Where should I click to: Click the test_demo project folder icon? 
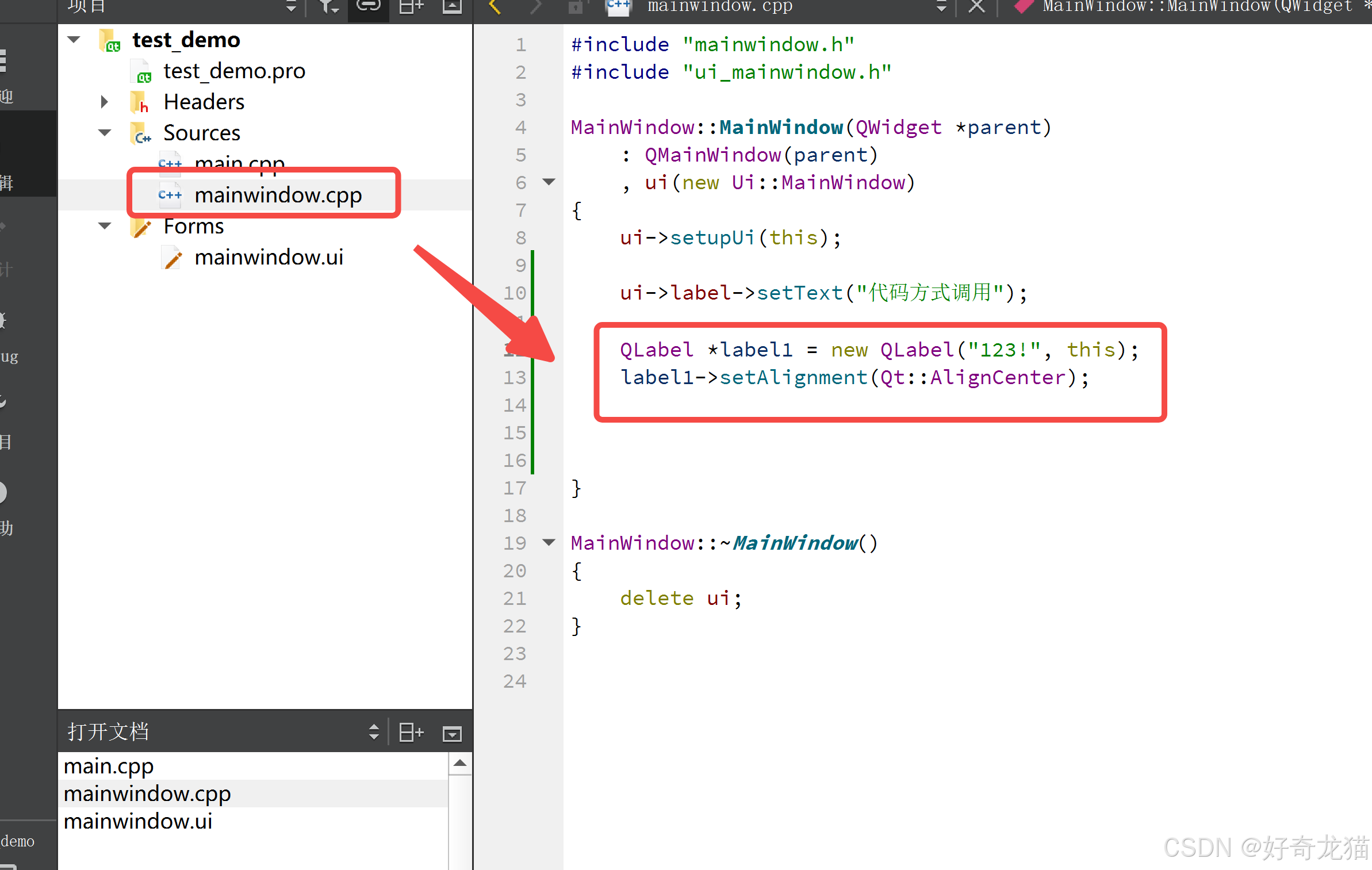(x=109, y=40)
